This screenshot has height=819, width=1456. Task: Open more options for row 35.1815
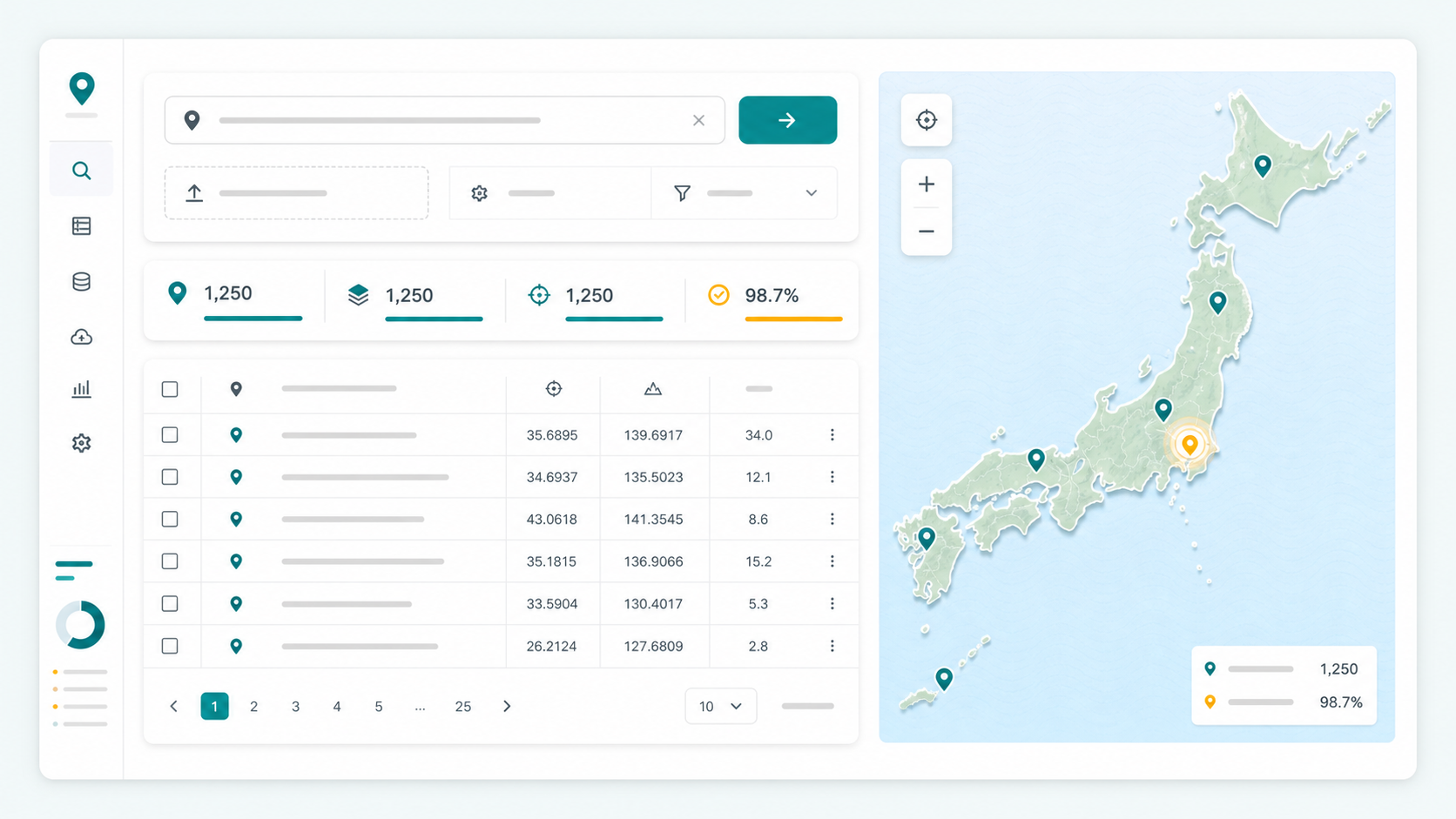pos(832,561)
